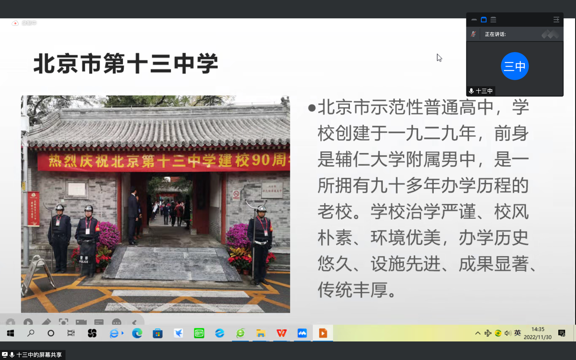Launch Microsoft Store from the taskbar

pyautogui.click(x=158, y=333)
